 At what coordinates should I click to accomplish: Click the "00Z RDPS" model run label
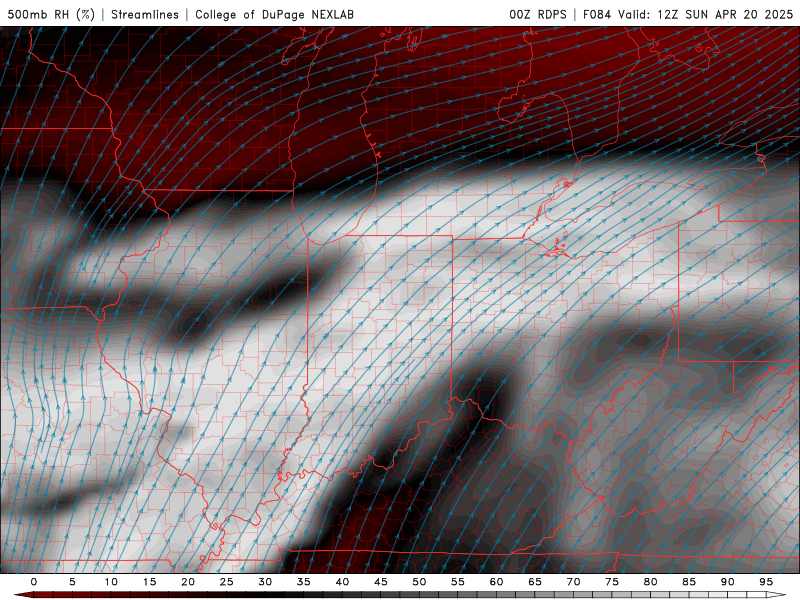pos(538,14)
